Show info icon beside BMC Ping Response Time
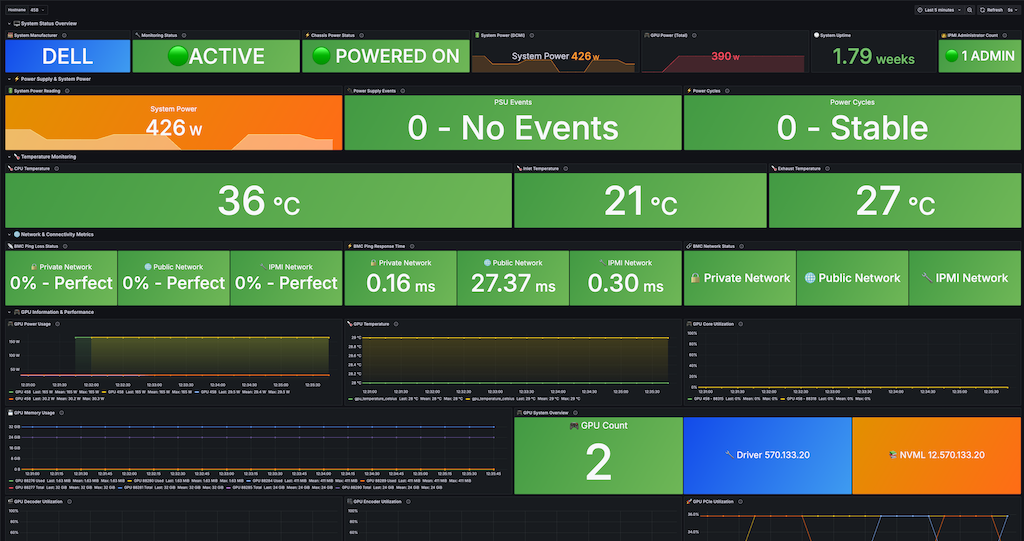Viewport: 1024px width, 541px height. coord(412,246)
